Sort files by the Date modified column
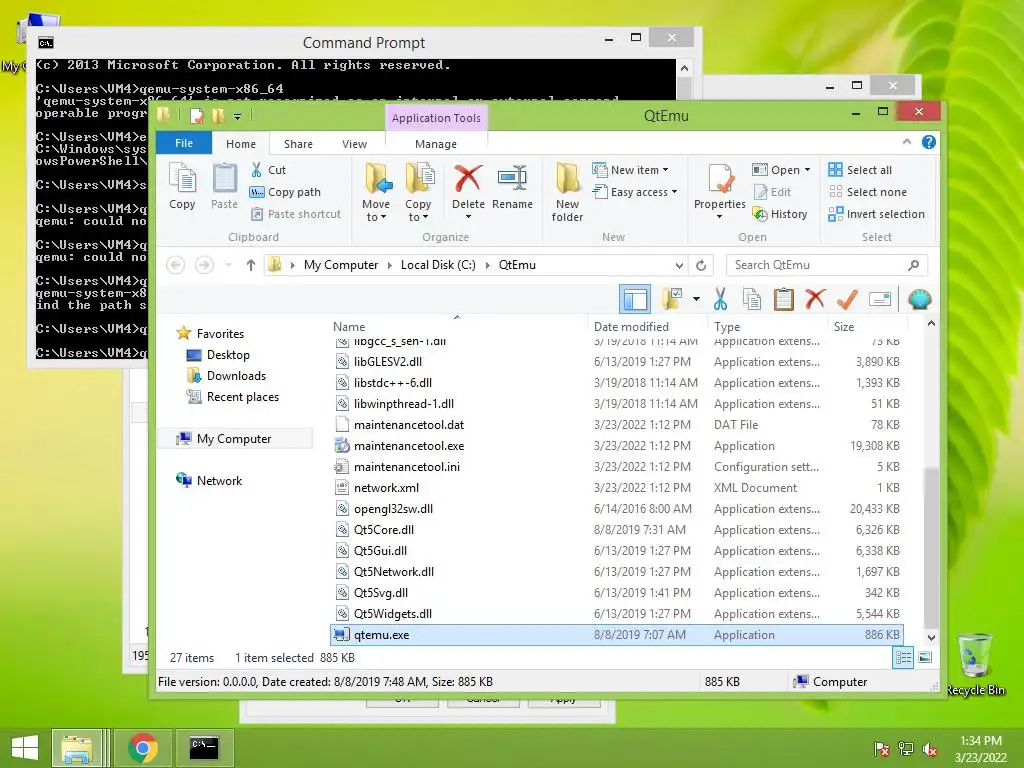This screenshot has height=768, width=1024. 631,327
